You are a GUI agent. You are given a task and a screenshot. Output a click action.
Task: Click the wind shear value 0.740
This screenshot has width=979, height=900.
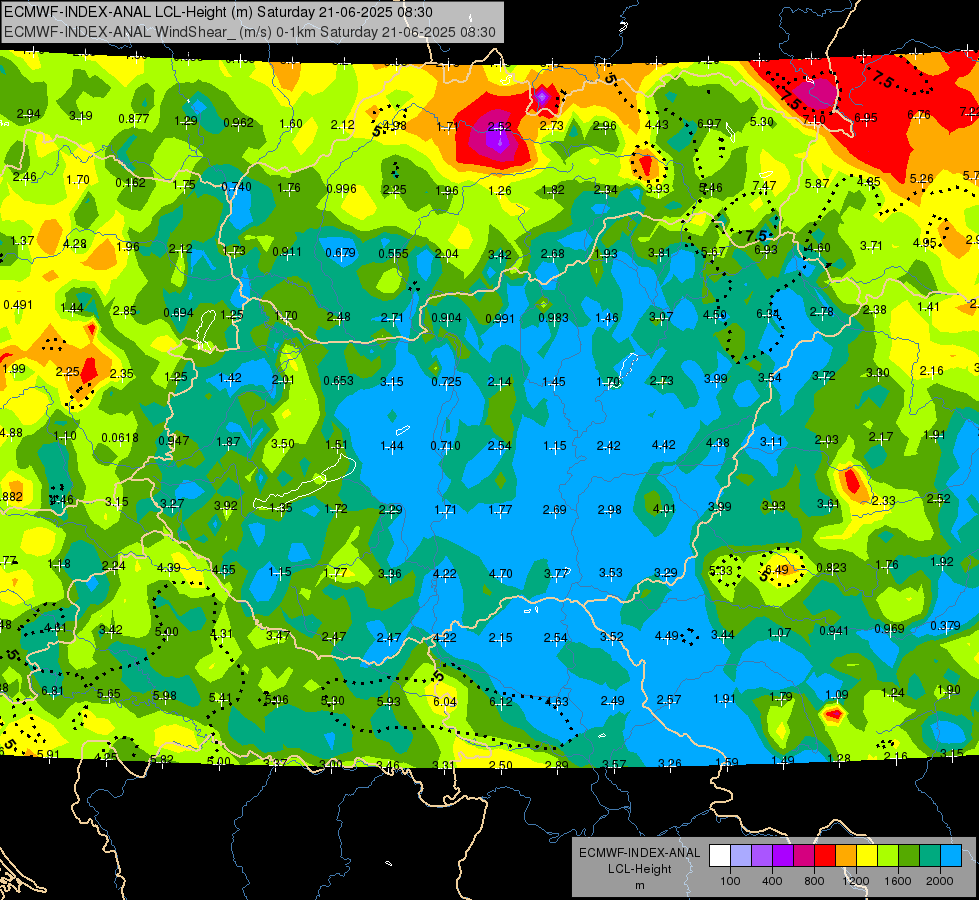click(237, 187)
